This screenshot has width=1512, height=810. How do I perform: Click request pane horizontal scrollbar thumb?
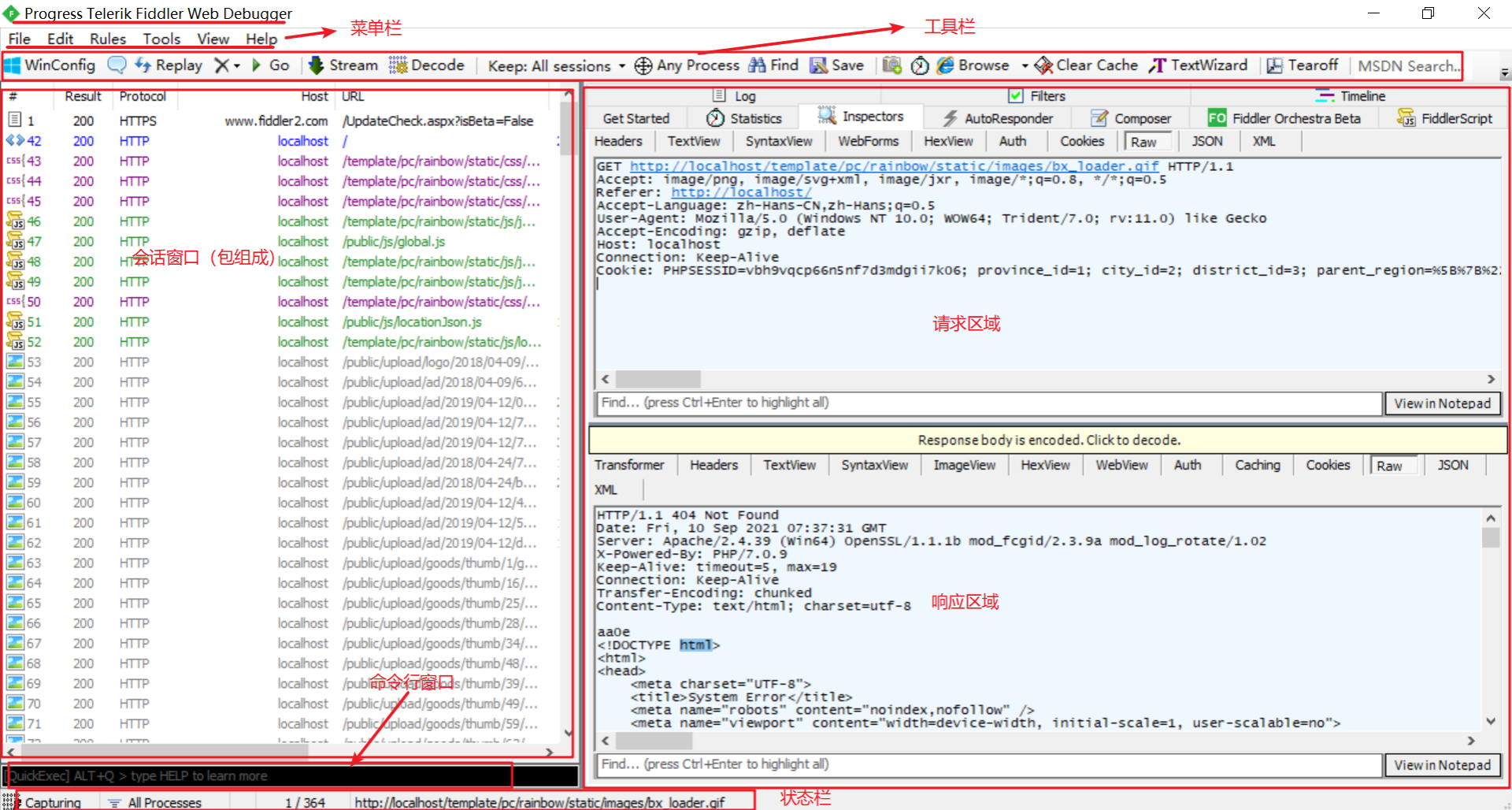click(658, 379)
